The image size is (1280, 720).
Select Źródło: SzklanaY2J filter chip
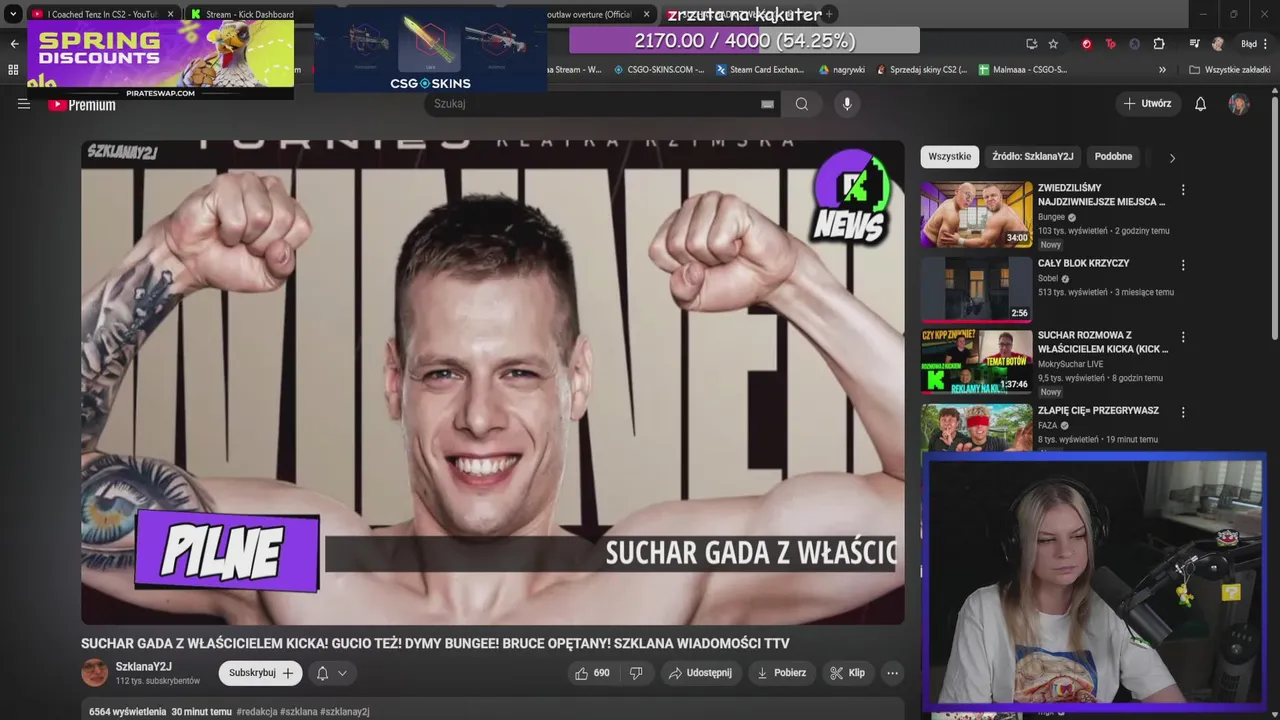click(x=1032, y=157)
